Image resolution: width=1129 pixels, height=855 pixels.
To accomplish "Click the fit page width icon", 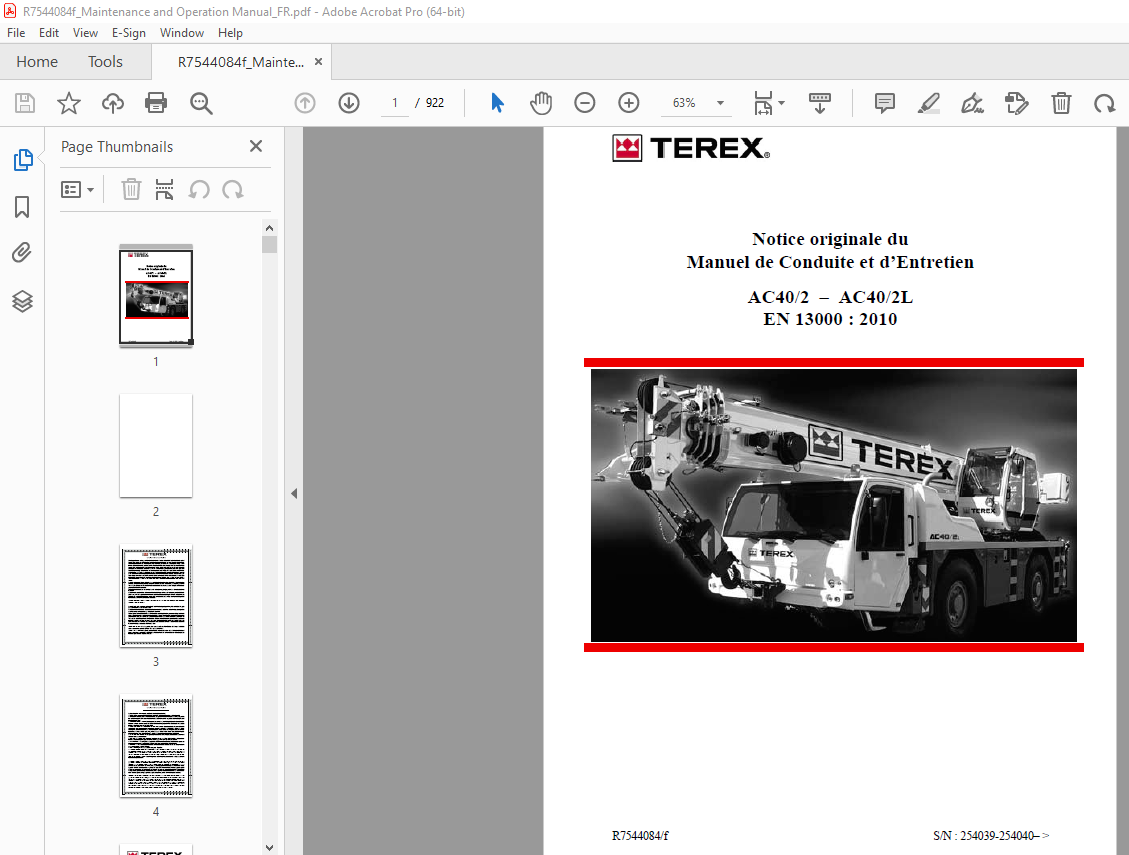I will click(x=763, y=103).
